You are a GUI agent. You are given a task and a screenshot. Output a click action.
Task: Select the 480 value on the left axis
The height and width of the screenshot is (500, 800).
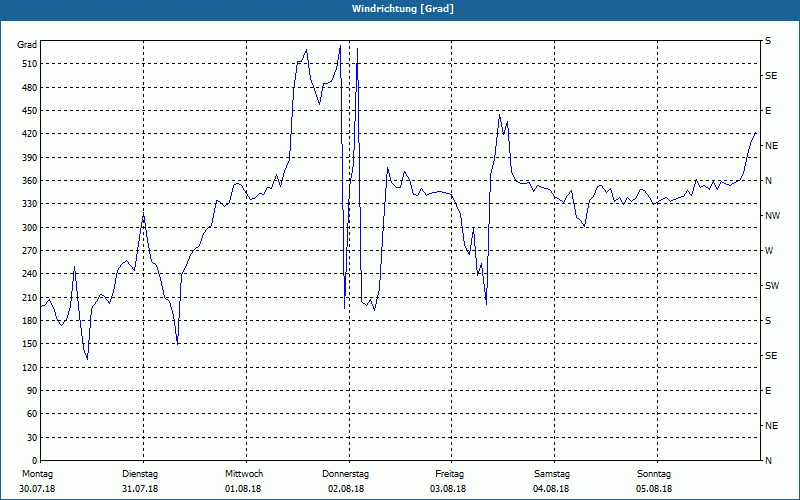tap(29, 88)
